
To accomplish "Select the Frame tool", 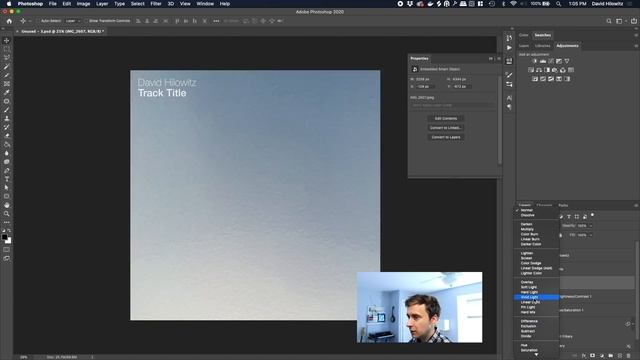I will [7, 84].
